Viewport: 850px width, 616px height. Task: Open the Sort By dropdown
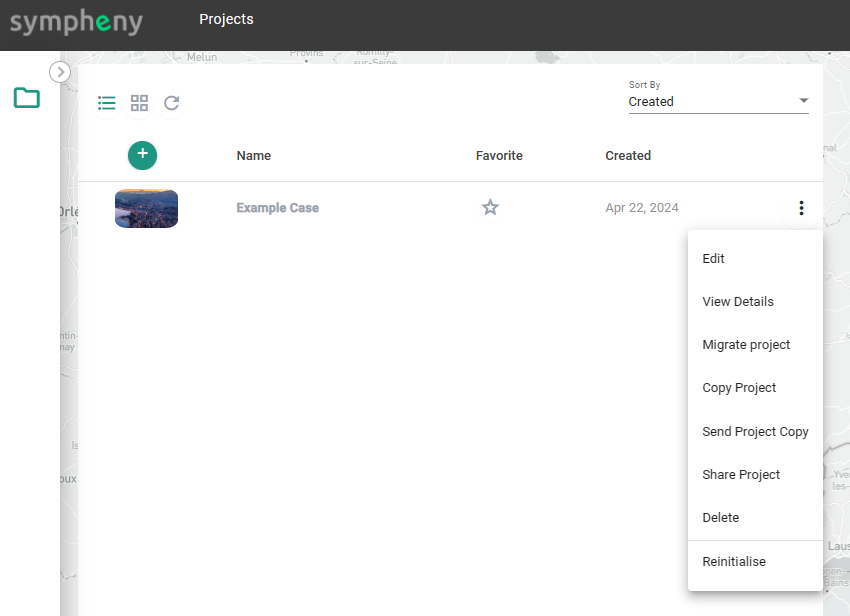point(710,101)
